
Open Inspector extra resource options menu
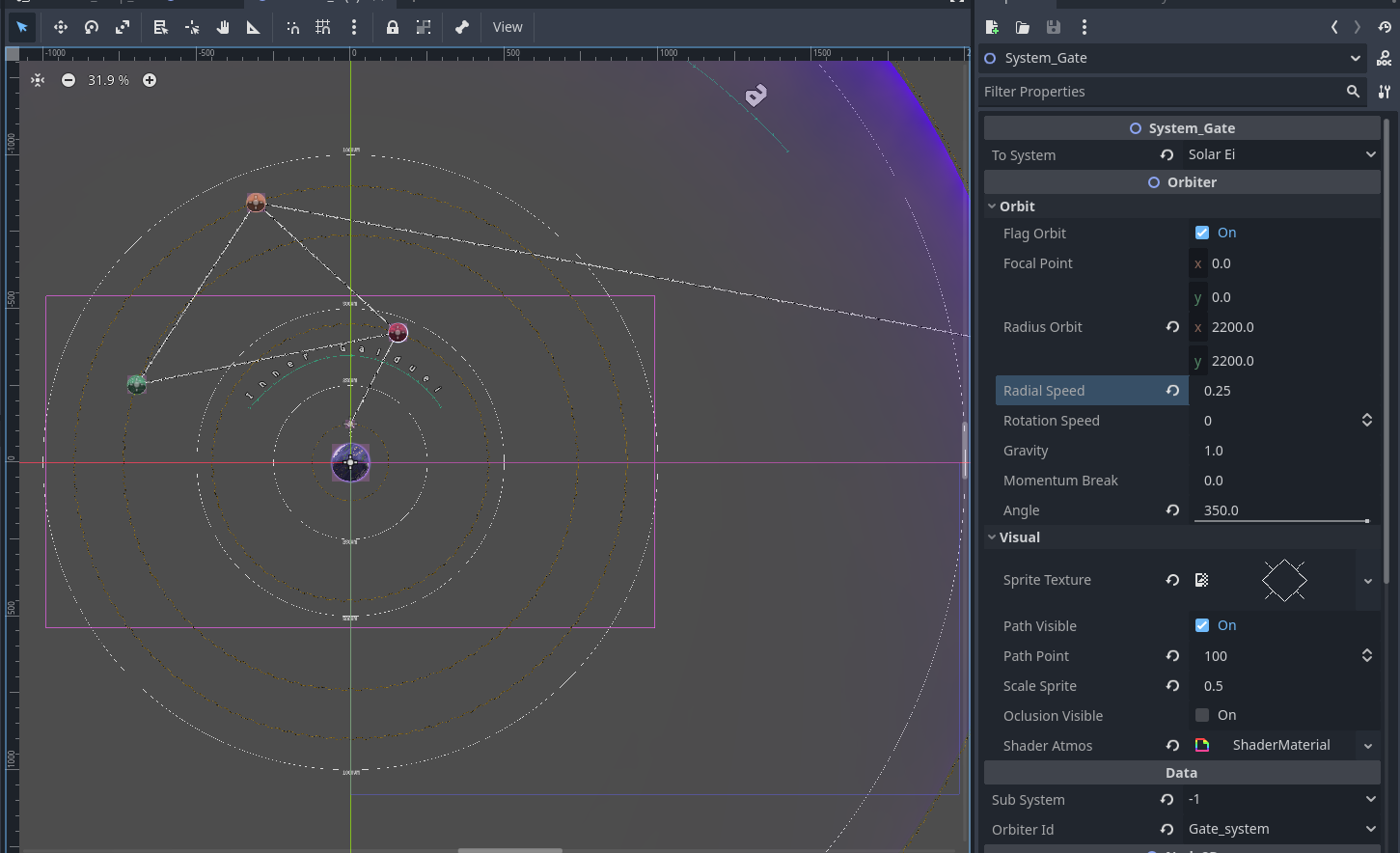tap(1084, 27)
